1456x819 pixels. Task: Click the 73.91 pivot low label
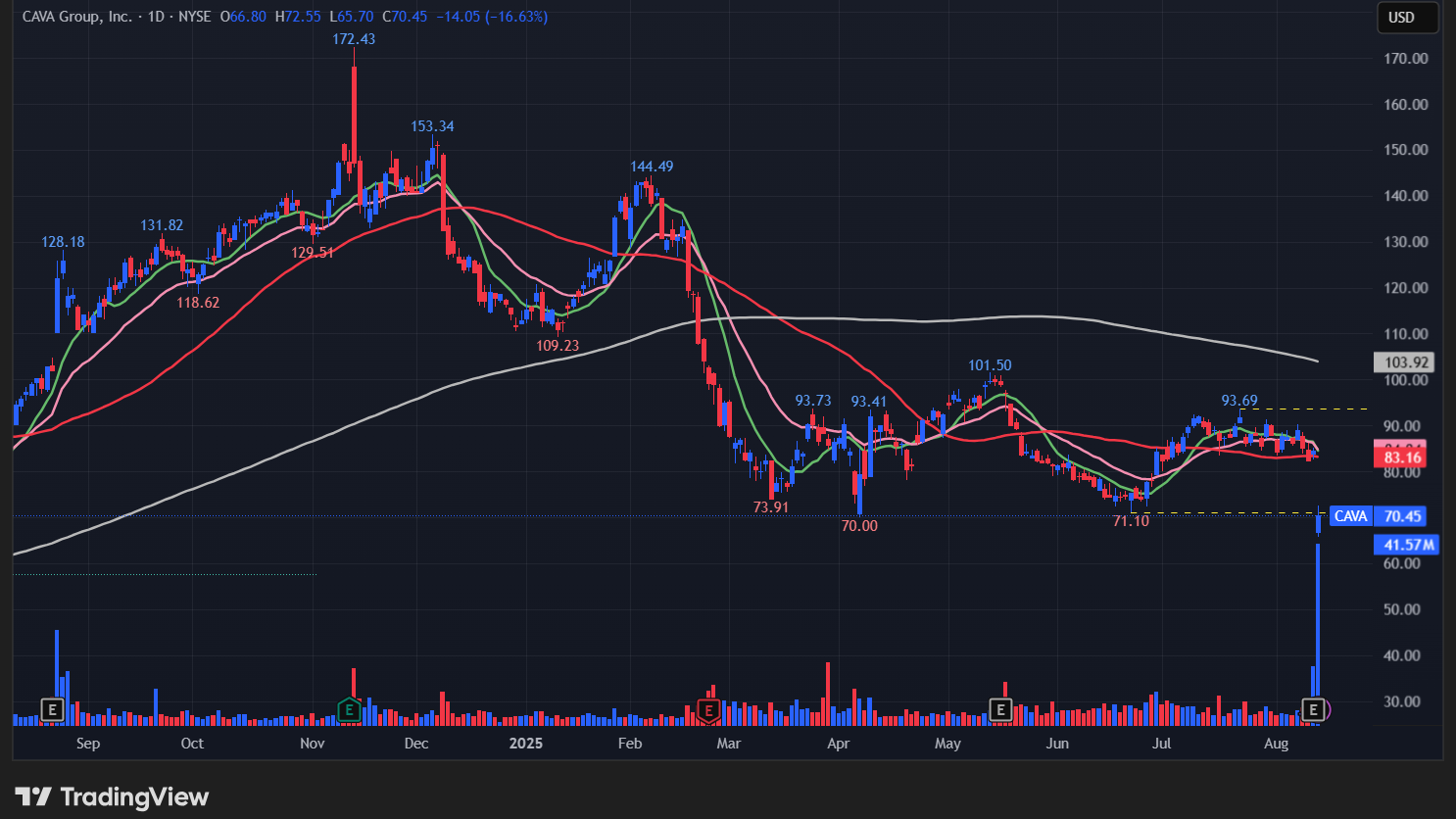pyautogui.click(x=771, y=507)
